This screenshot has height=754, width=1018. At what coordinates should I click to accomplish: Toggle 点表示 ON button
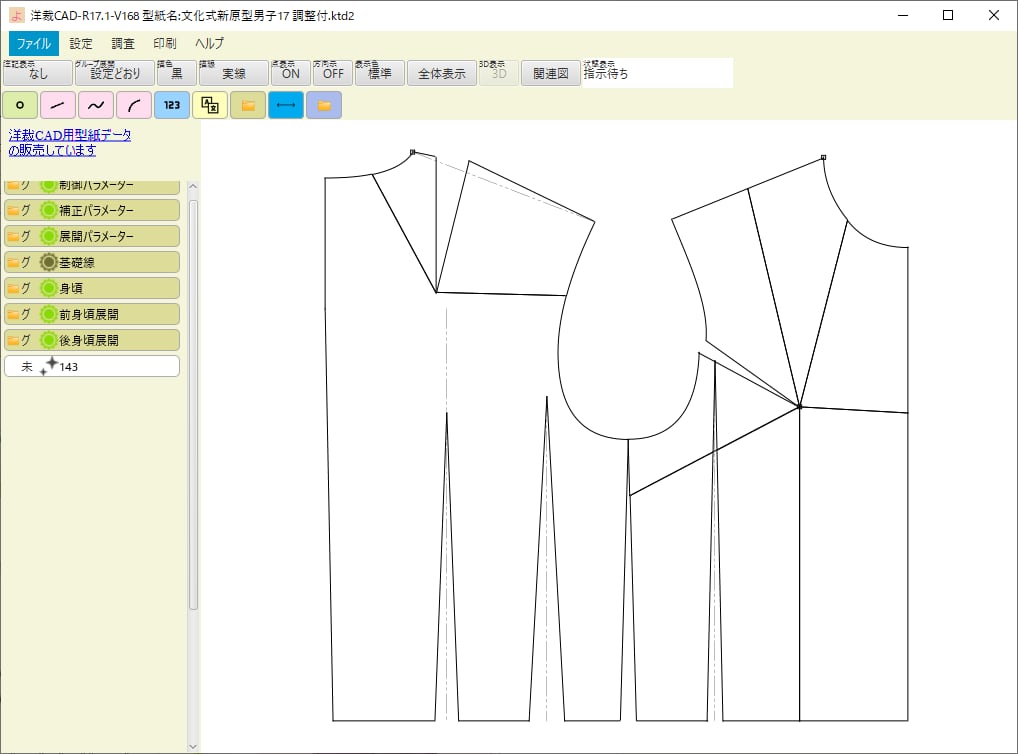click(290, 73)
